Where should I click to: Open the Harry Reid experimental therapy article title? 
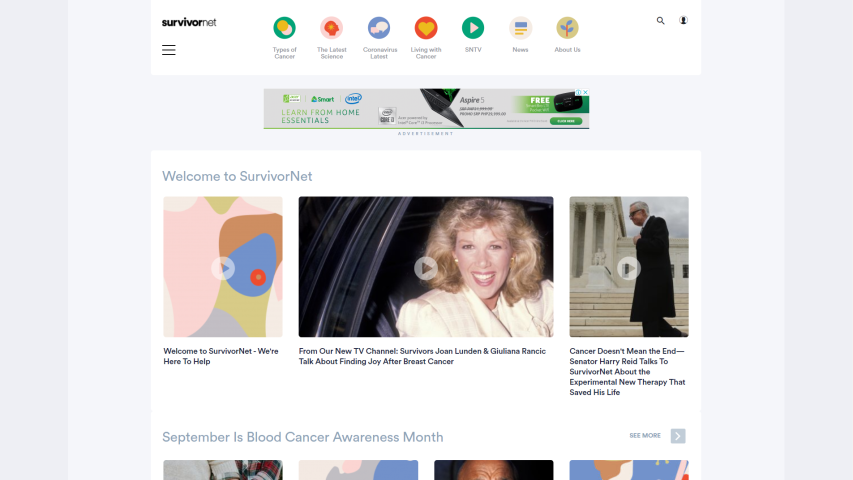(628, 372)
